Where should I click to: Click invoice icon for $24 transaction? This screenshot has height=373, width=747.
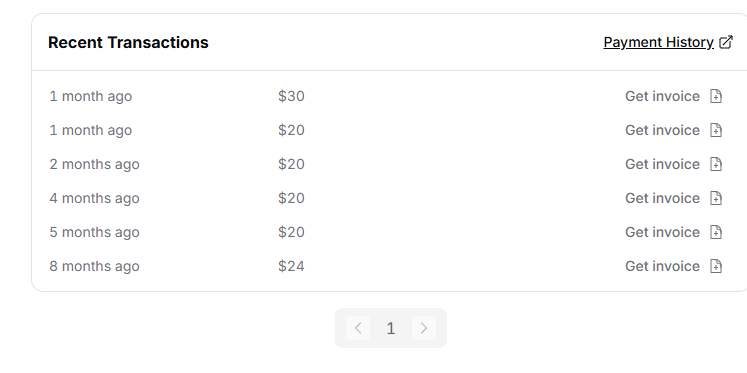[716, 266]
